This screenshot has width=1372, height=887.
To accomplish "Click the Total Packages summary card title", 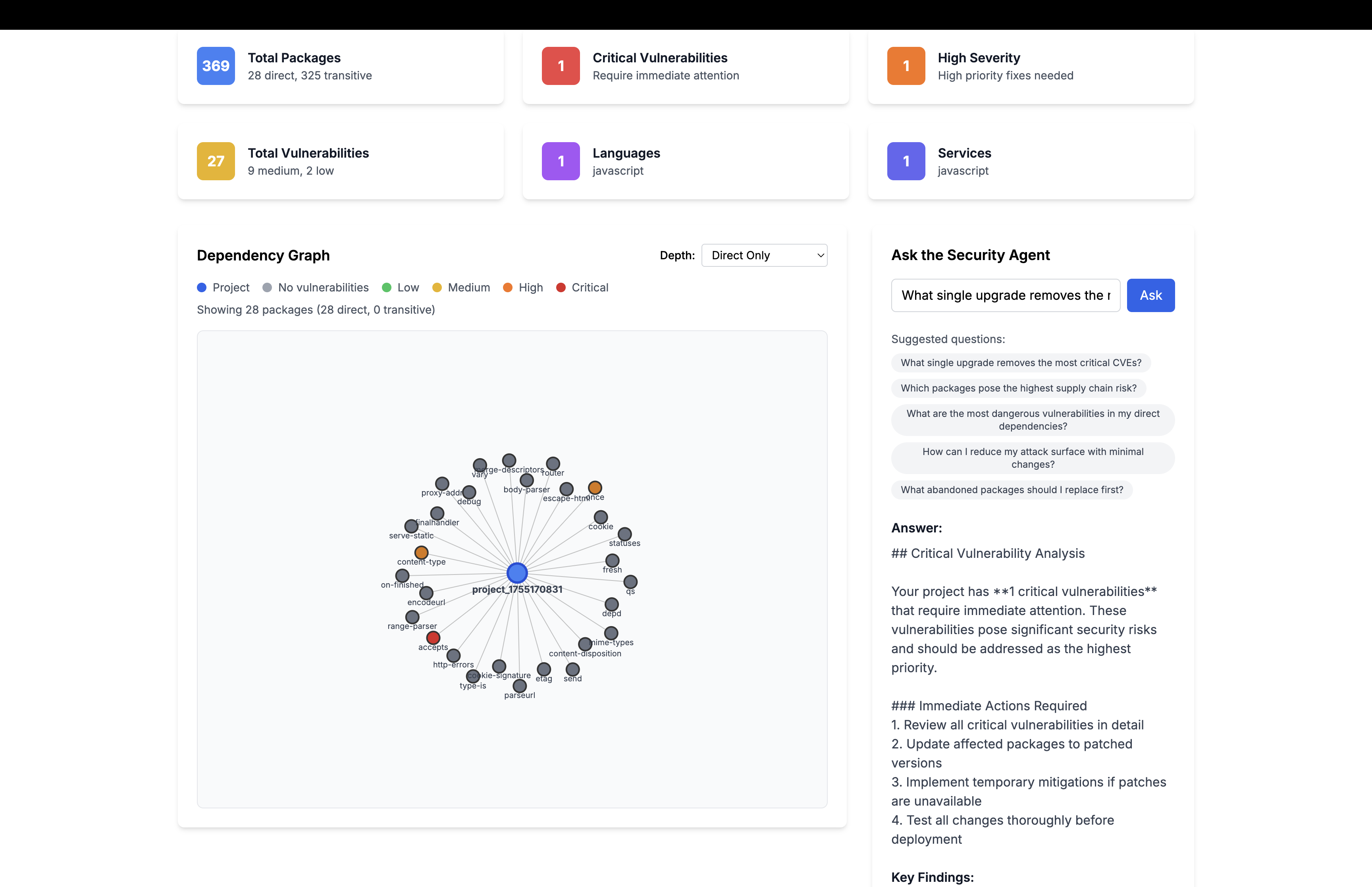I will tap(294, 58).
